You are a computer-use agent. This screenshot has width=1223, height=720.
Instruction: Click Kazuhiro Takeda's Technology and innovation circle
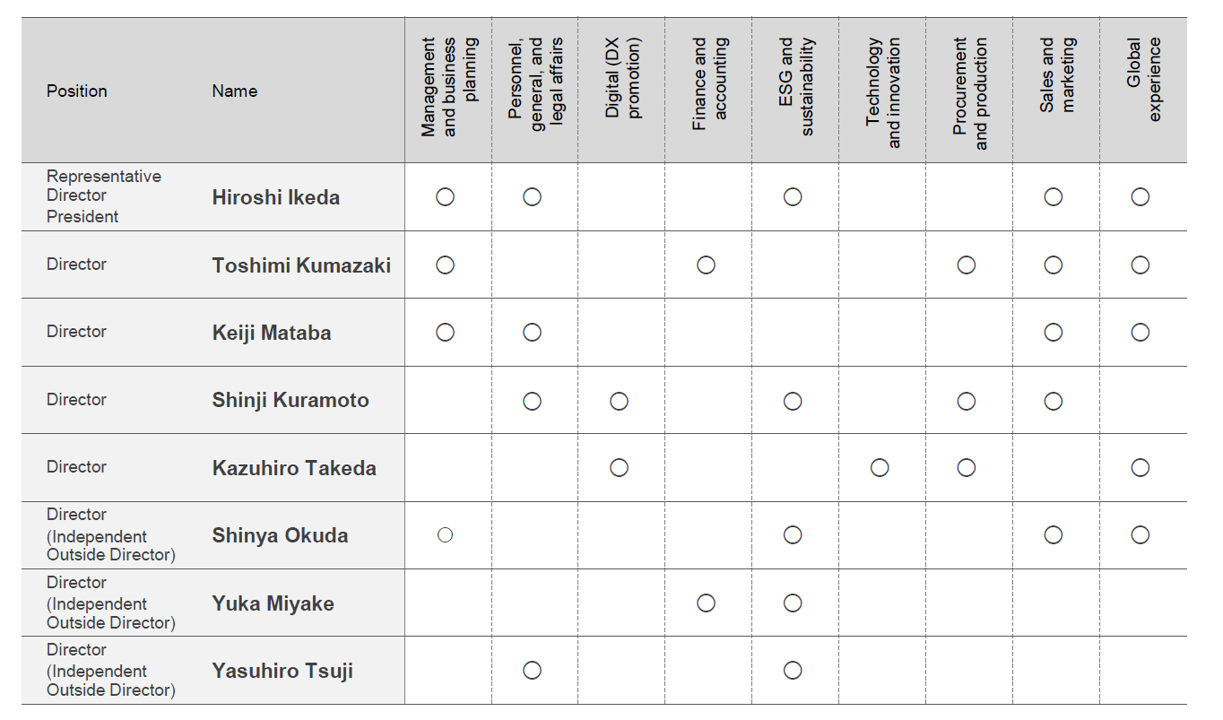[x=880, y=468]
